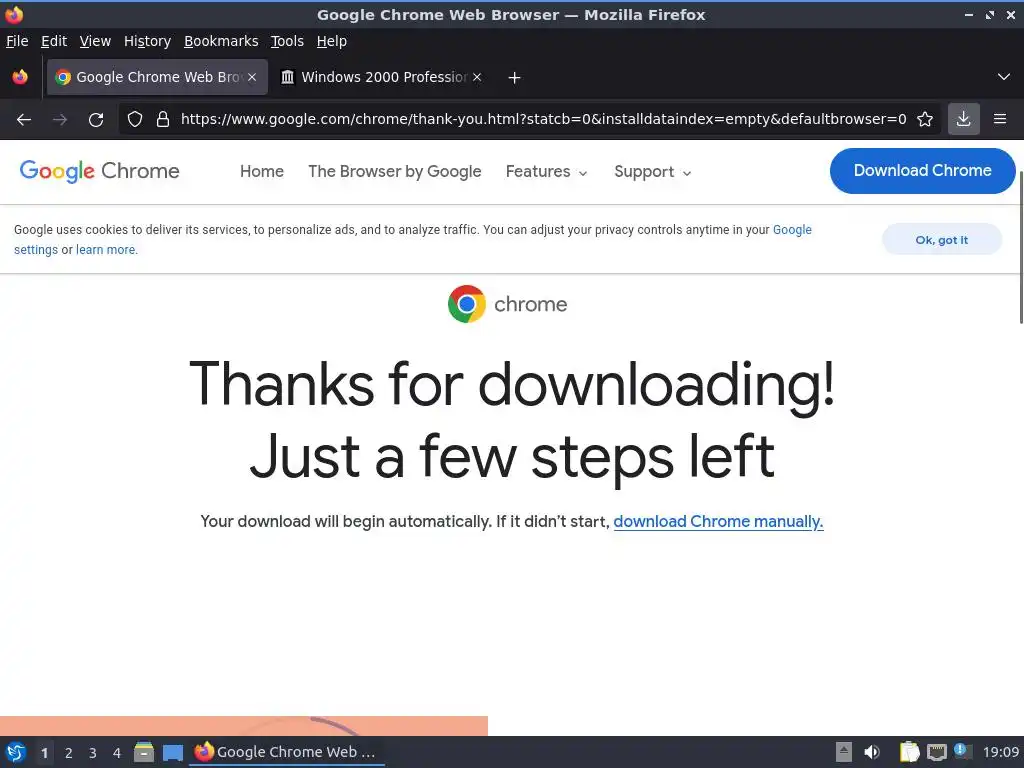Switch to the Windows 2000 Professional tab
The image size is (1024, 768).
coord(382,77)
